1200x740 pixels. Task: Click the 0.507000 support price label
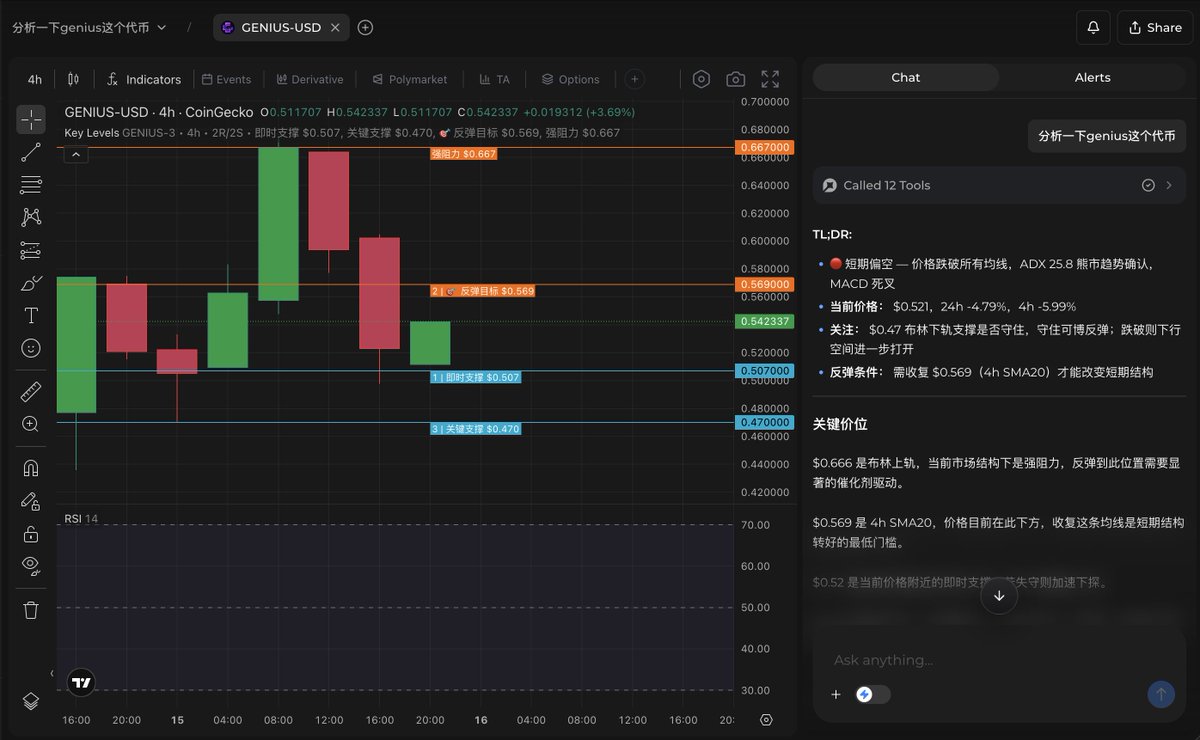click(x=764, y=371)
